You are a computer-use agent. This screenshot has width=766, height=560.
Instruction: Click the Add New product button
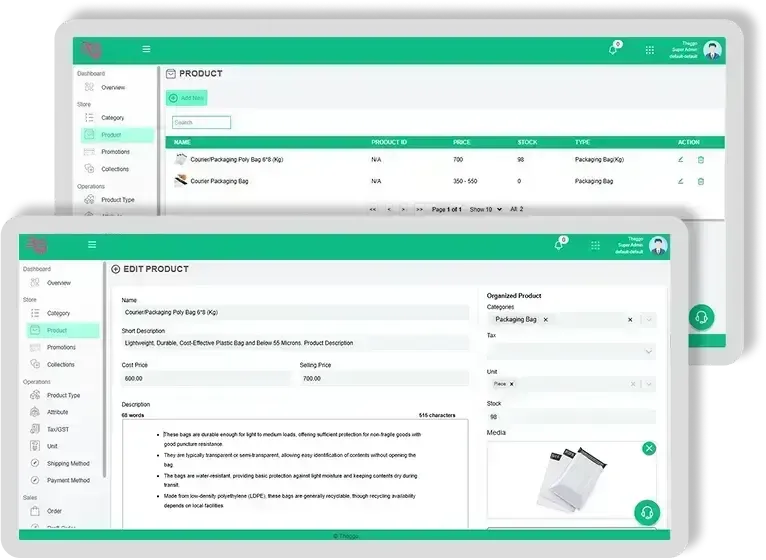(186, 98)
